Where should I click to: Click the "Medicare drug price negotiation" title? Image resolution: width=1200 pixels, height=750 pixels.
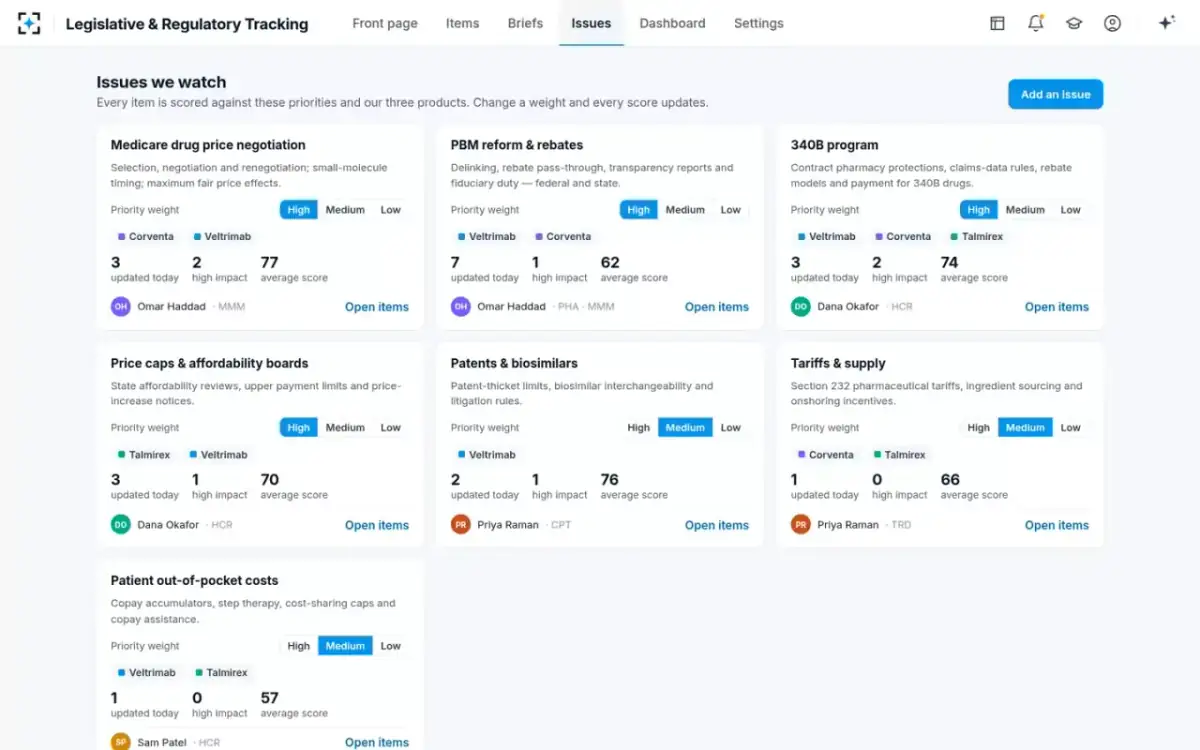click(208, 145)
